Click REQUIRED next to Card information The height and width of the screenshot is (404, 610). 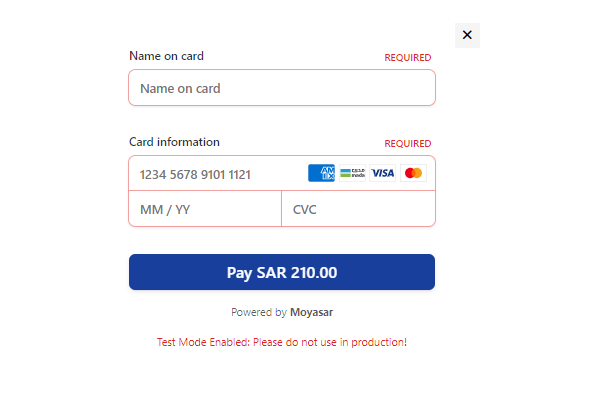click(x=408, y=144)
